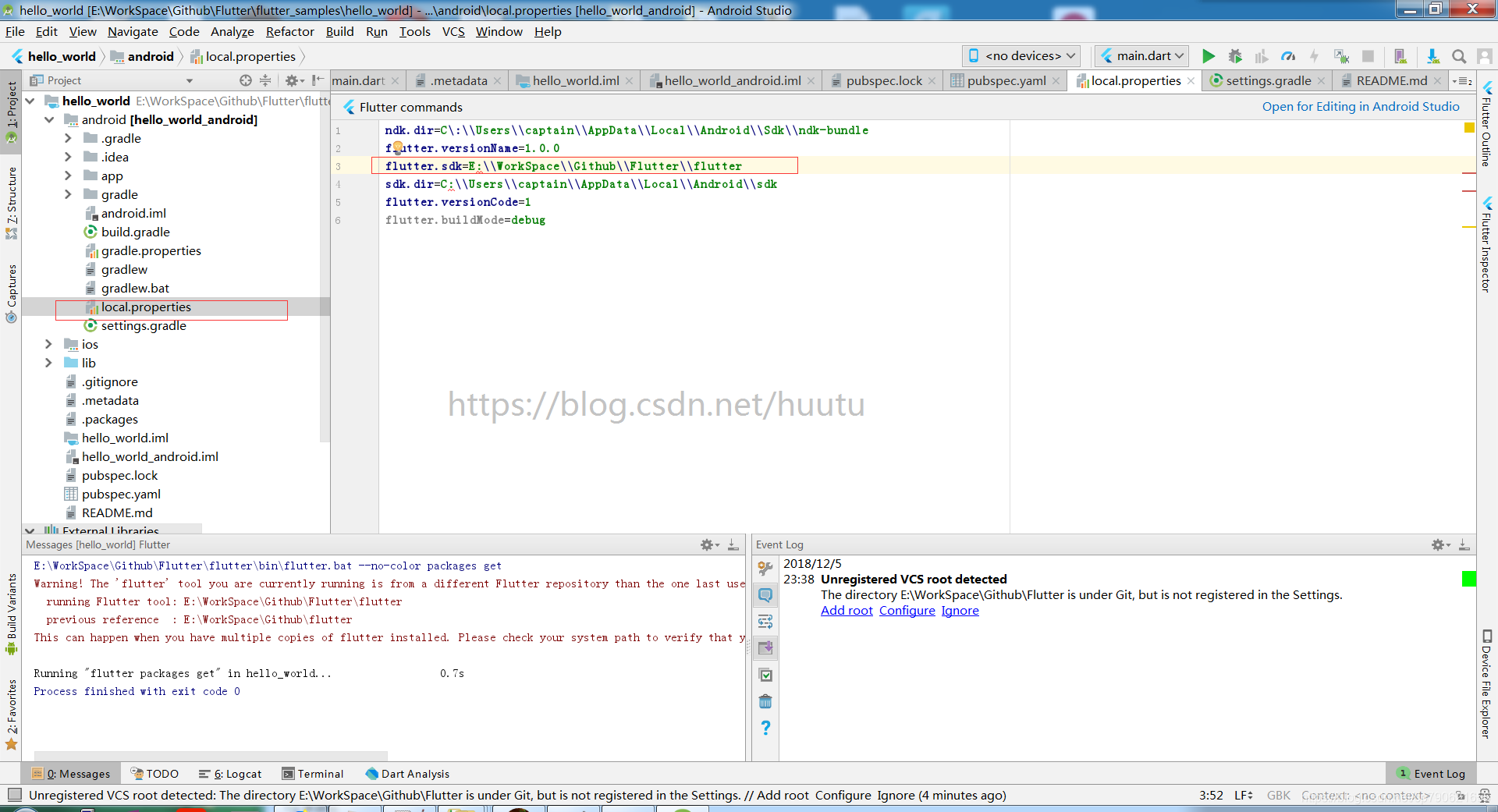Toggle the 2: Favorites tool window

(11, 715)
